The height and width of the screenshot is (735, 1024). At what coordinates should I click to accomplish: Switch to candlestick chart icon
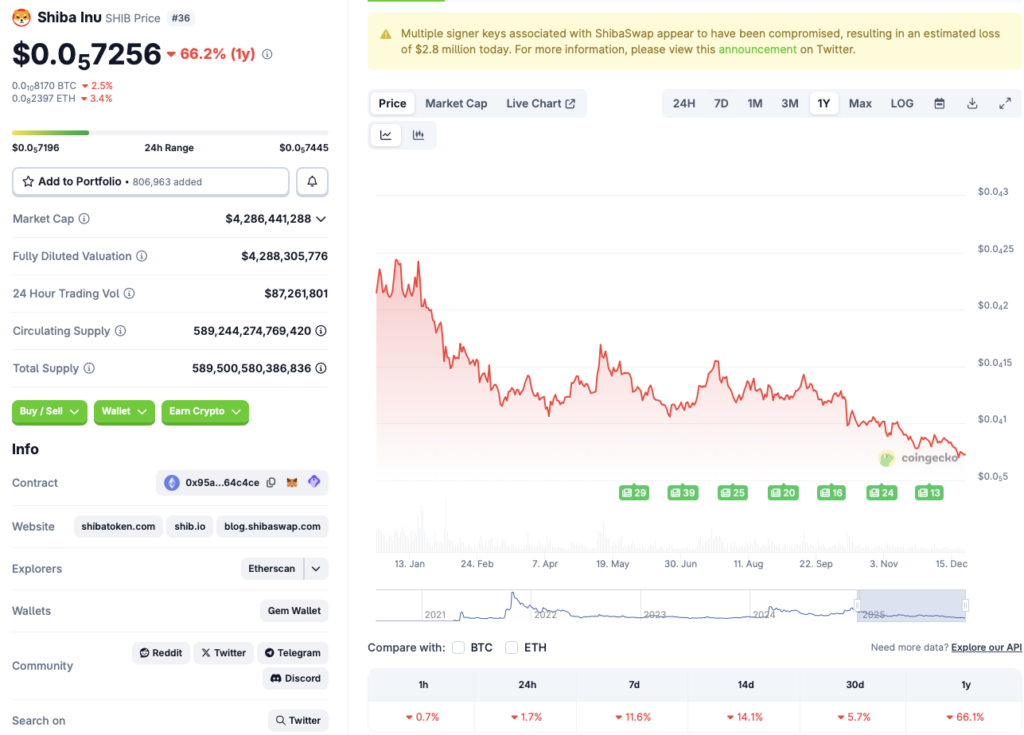(x=419, y=135)
